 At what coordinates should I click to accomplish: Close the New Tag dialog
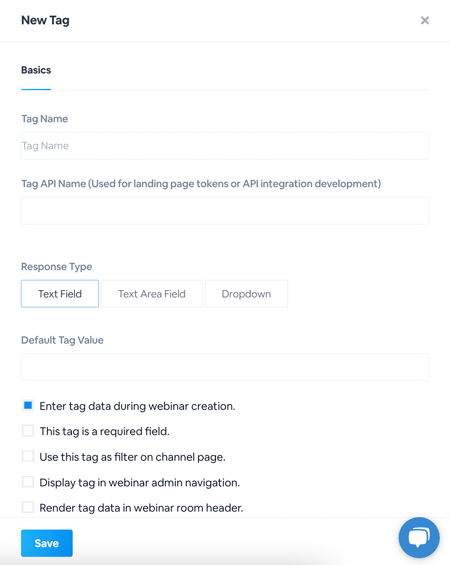pos(425,20)
